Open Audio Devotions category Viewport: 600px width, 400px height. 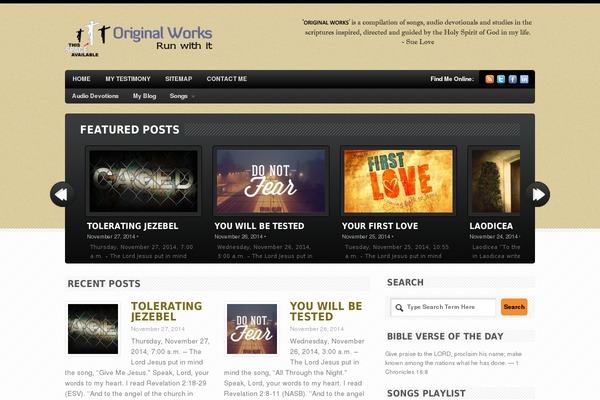point(95,96)
